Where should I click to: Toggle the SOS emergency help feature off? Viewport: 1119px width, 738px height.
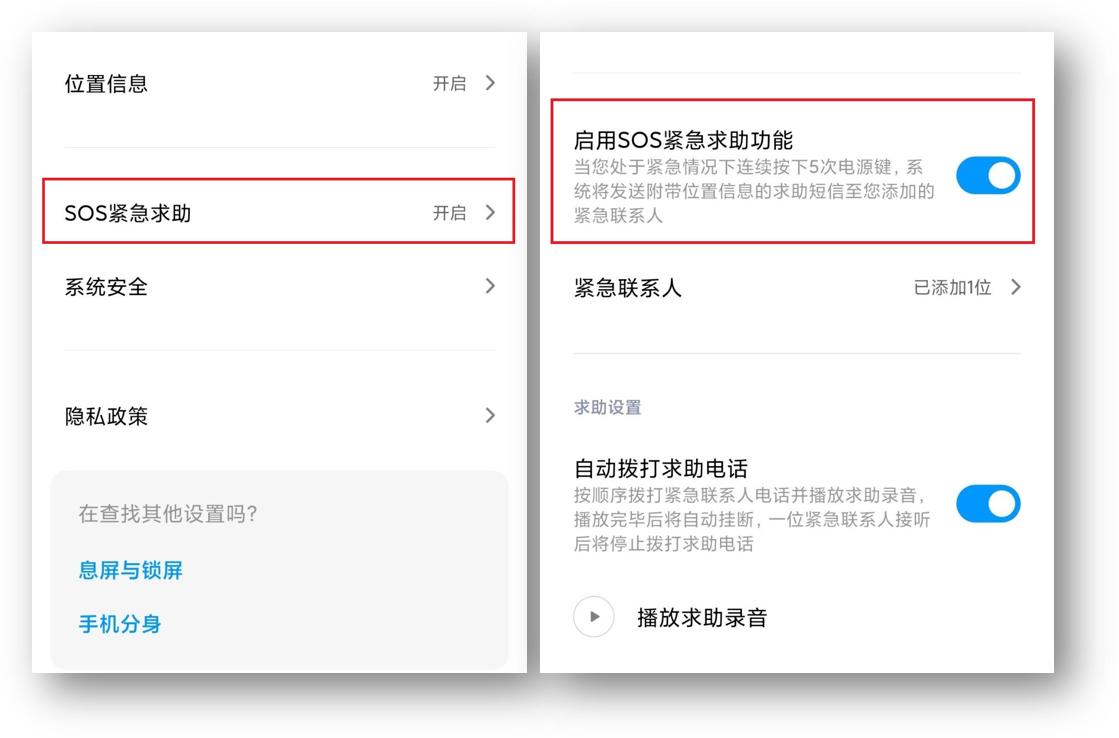(988, 174)
